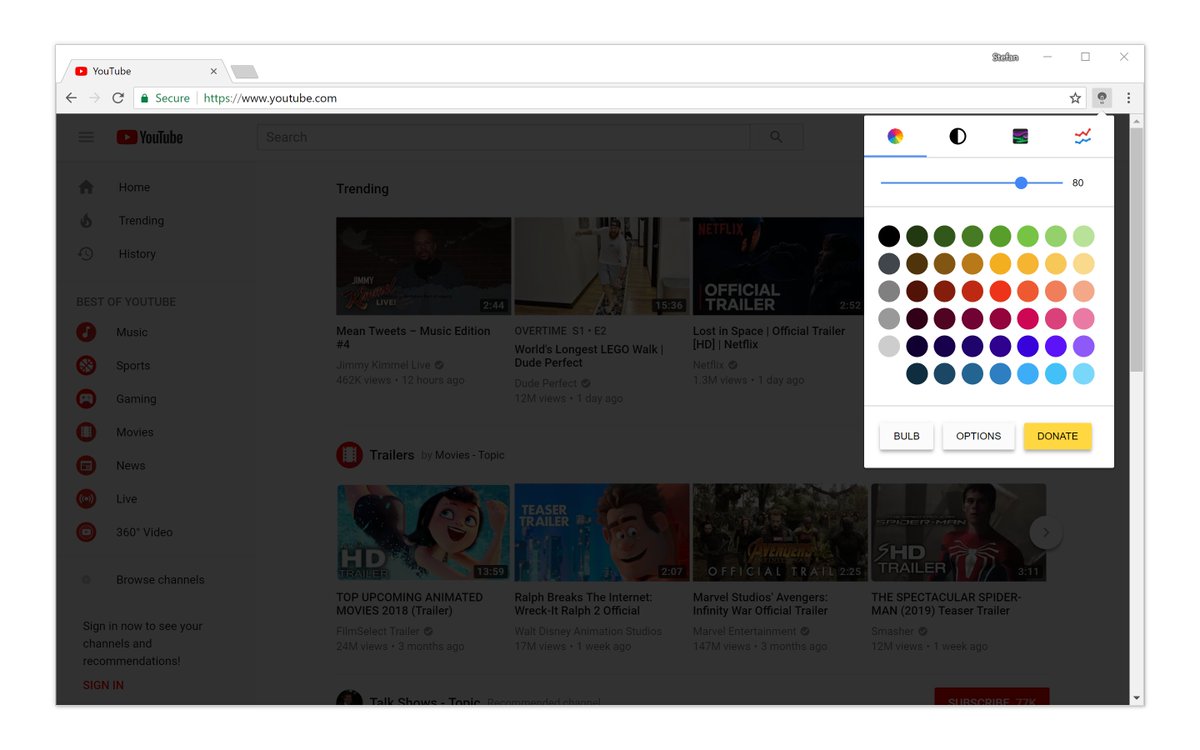Image resolution: width=1200 pixels, height=750 pixels.
Task: Switch to the contrast half-circle tab
Action: point(958,137)
